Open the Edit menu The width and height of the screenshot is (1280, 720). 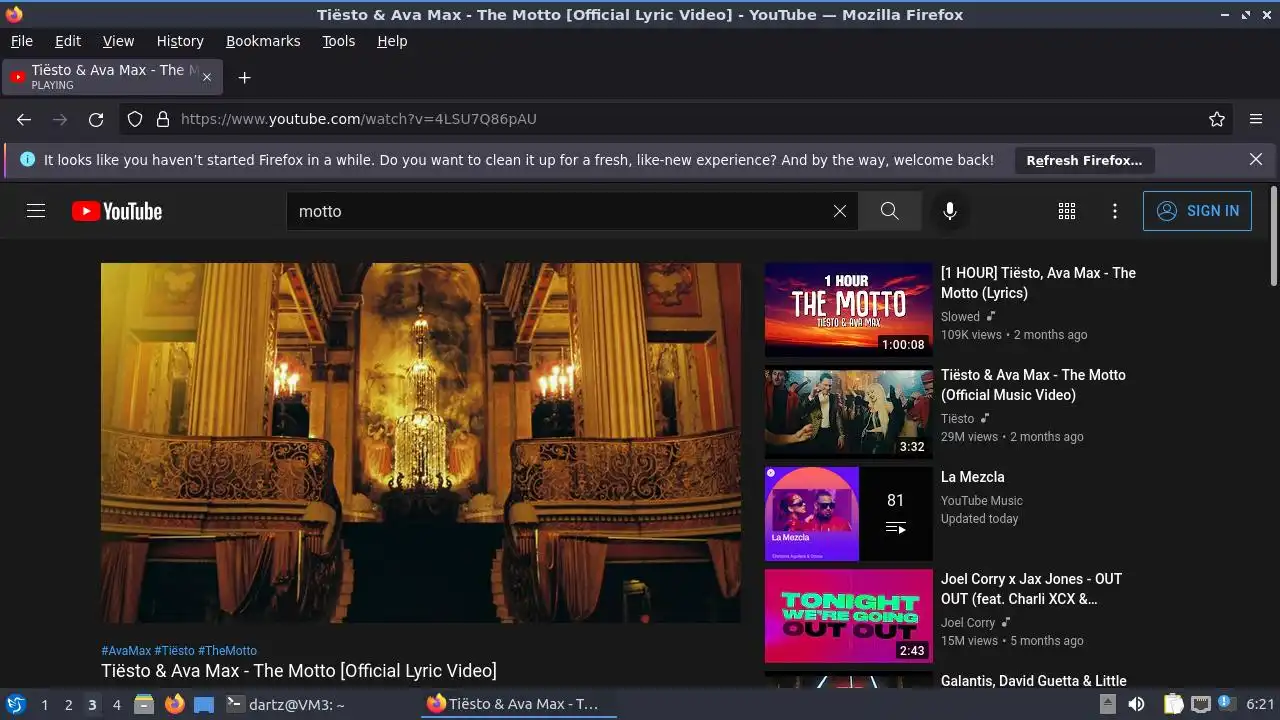tap(68, 41)
